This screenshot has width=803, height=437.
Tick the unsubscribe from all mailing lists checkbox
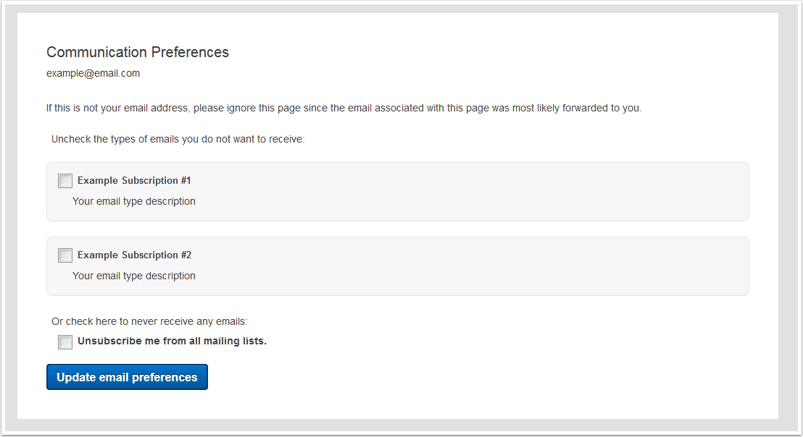click(x=65, y=342)
